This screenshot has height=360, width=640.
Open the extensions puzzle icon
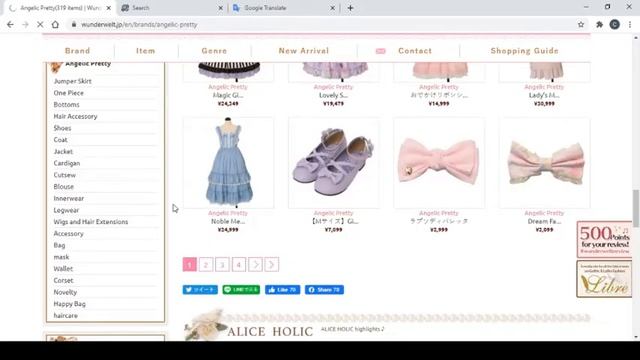coord(599,24)
